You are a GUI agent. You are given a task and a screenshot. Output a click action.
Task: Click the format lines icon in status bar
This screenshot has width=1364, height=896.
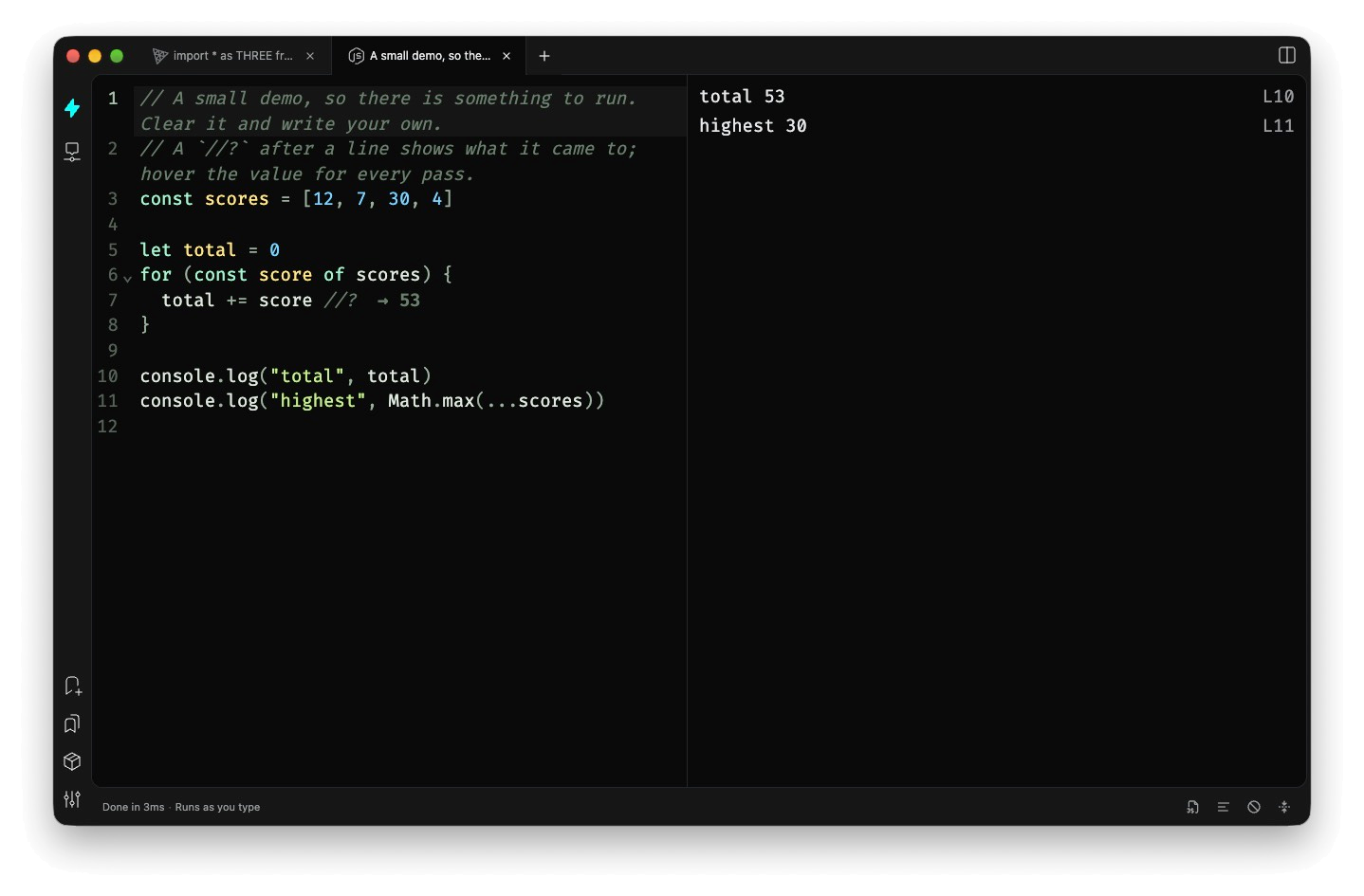tap(1224, 807)
